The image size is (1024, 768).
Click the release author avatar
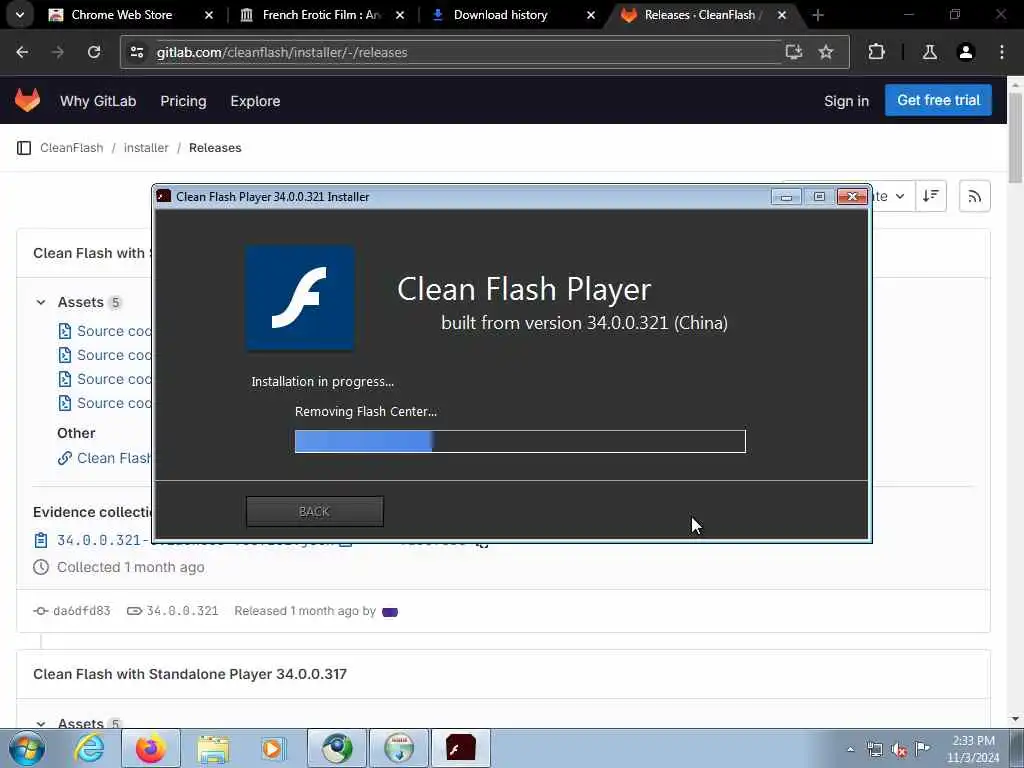(390, 612)
